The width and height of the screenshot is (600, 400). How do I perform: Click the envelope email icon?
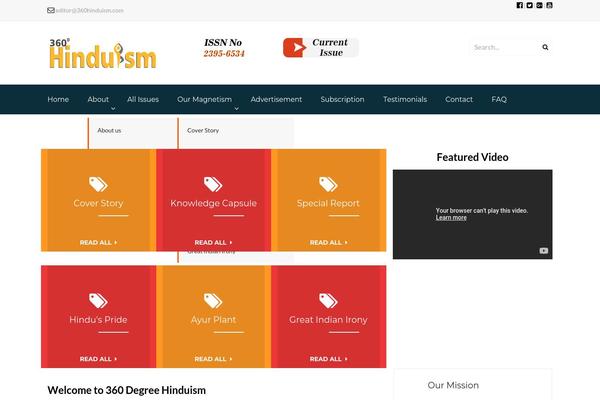click(x=51, y=10)
